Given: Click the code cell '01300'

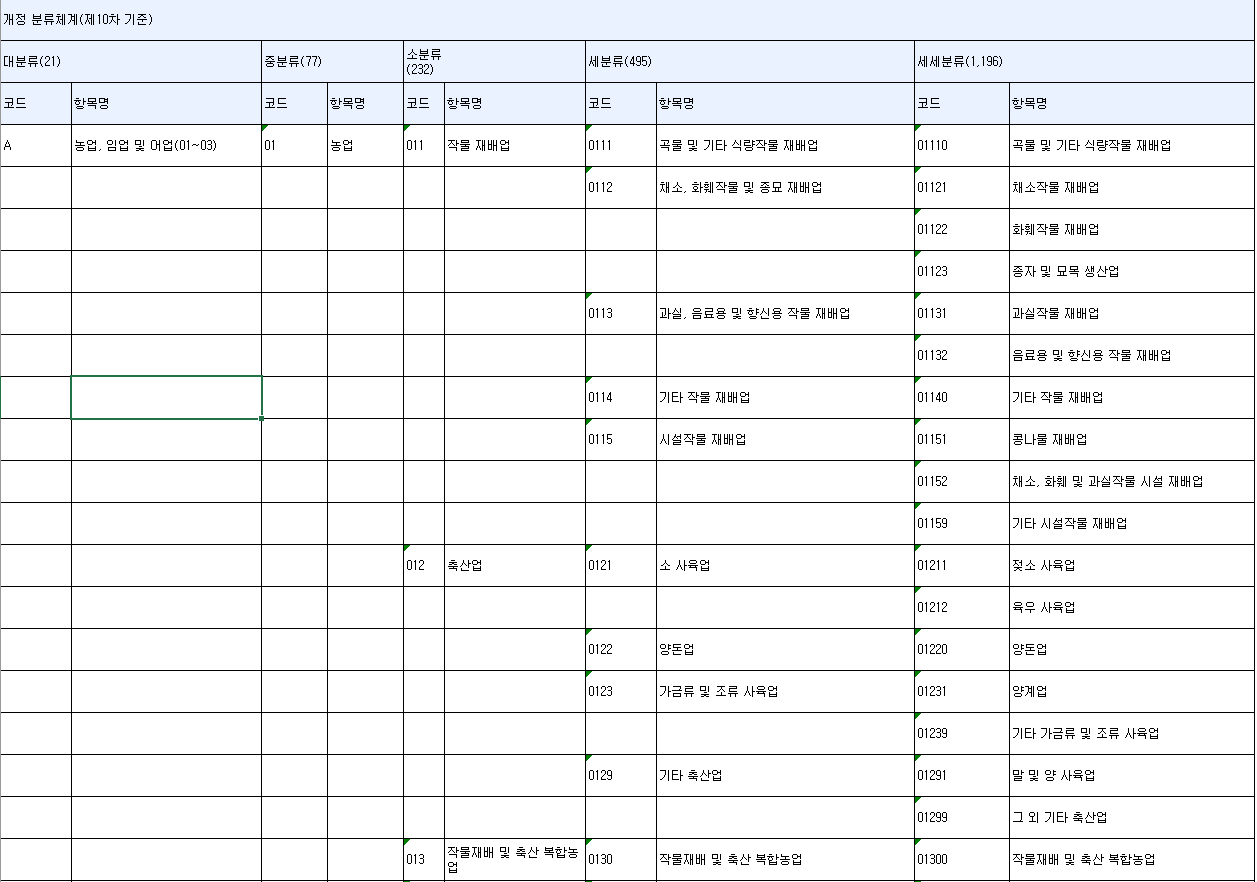Looking at the screenshot, I should click(x=962, y=859).
